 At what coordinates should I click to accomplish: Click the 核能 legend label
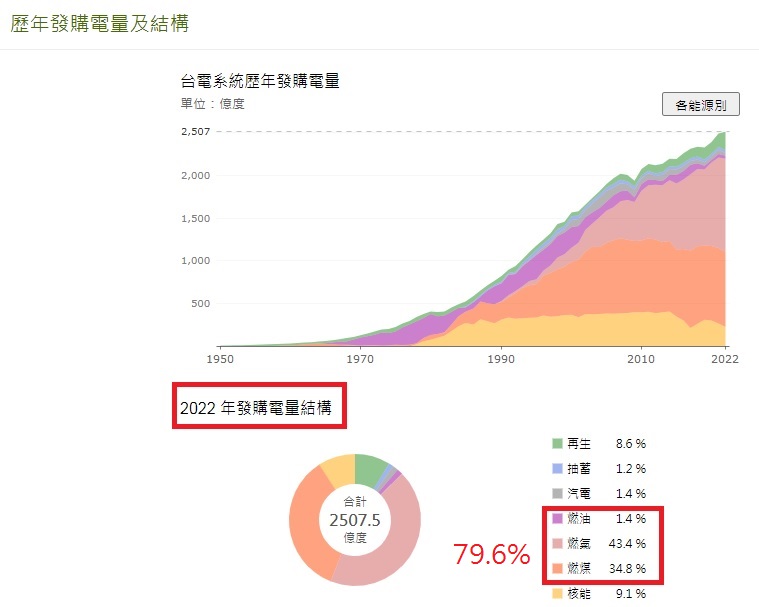click(x=579, y=593)
